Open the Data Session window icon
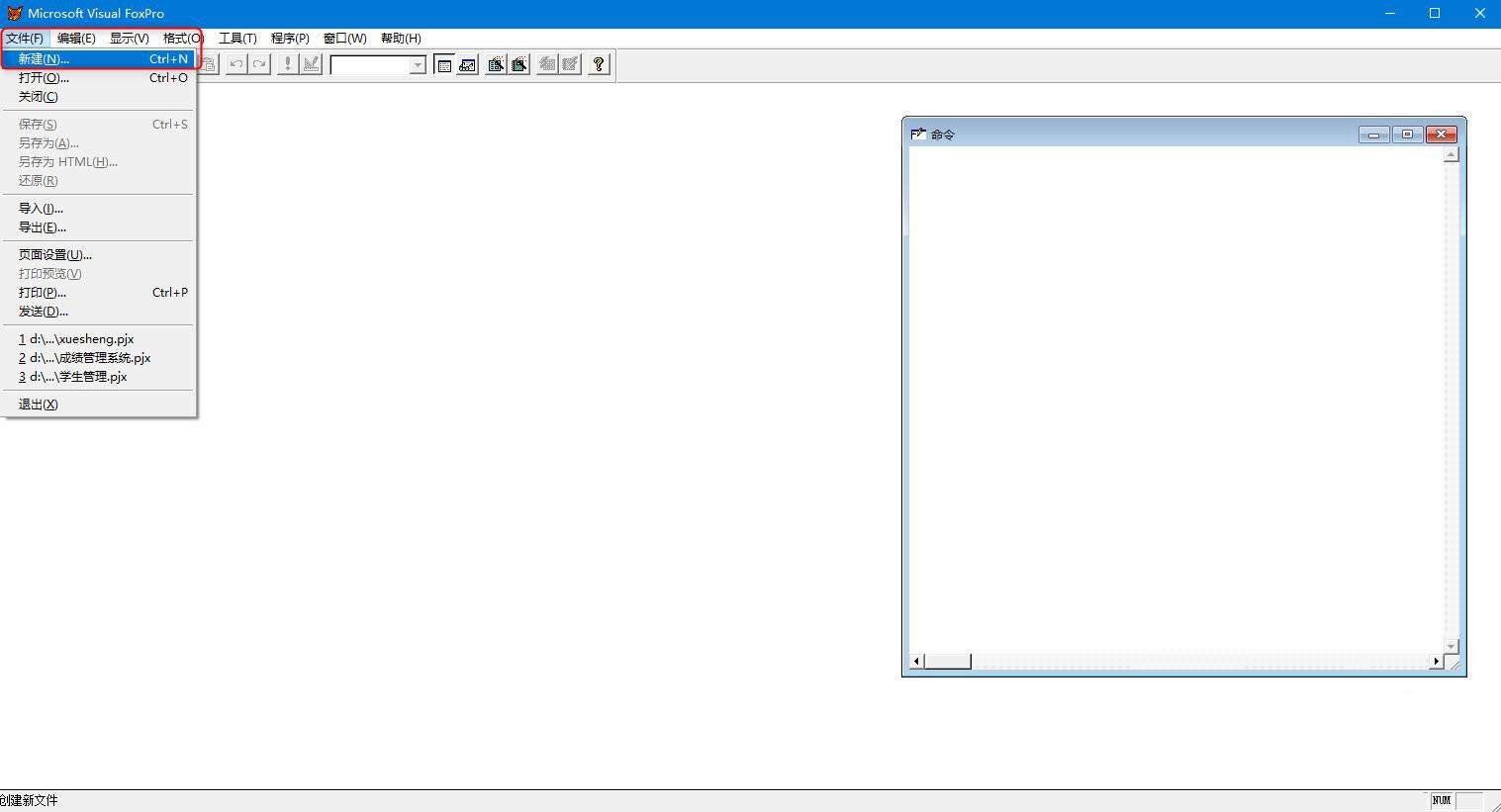The width and height of the screenshot is (1501, 812). pos(467,64)
